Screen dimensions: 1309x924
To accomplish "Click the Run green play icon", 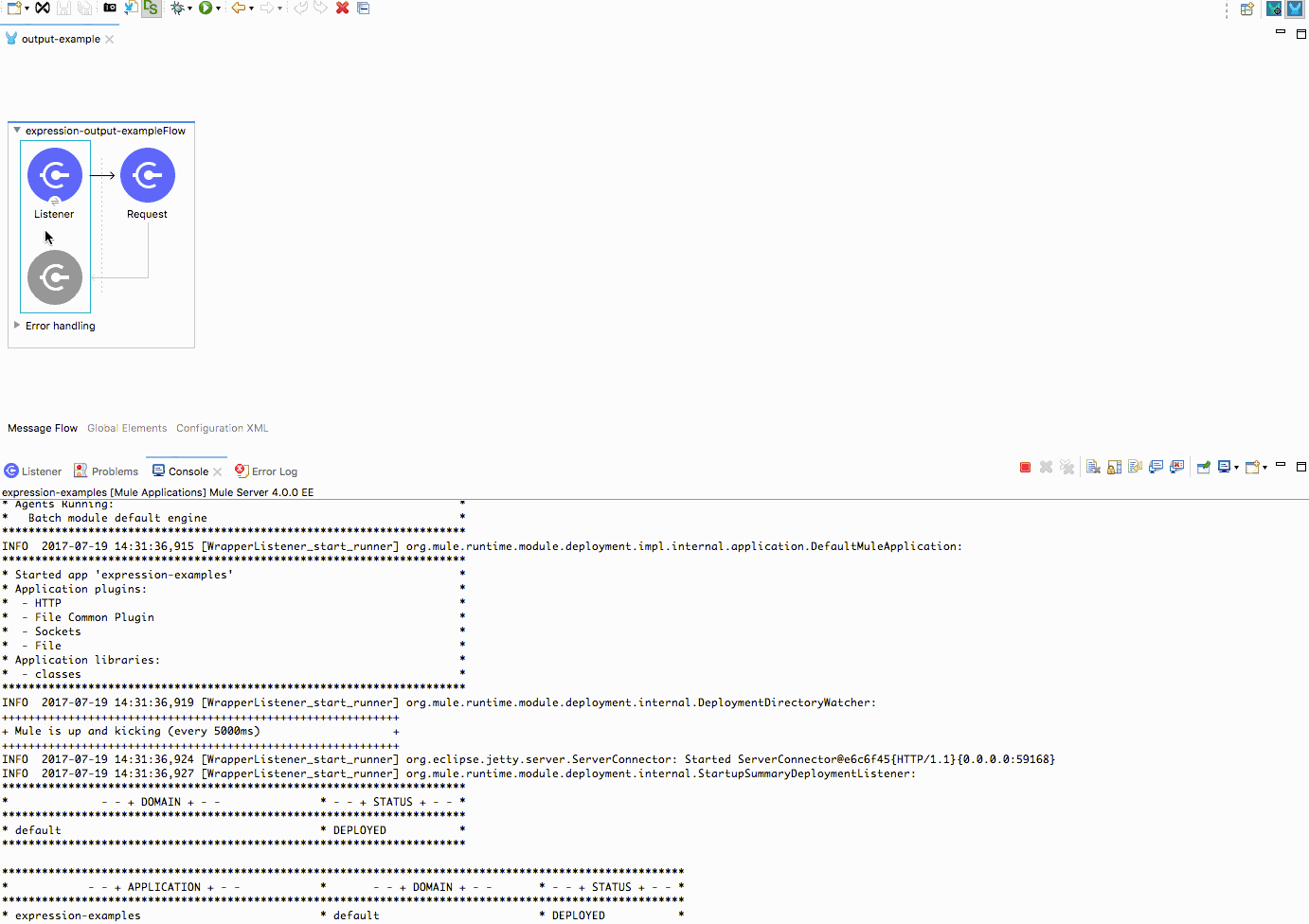I will [205, 9].
